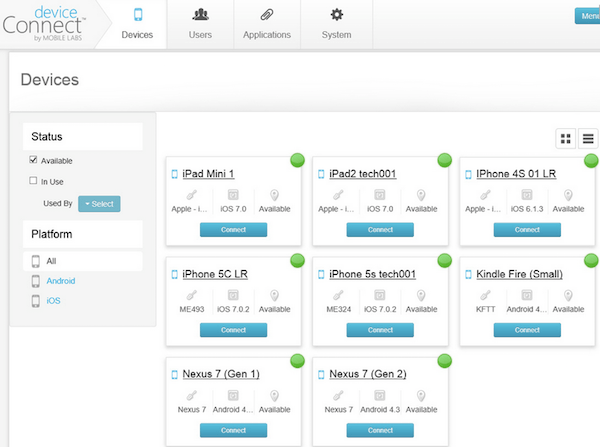Click the Status panel header

pos(83,137)
